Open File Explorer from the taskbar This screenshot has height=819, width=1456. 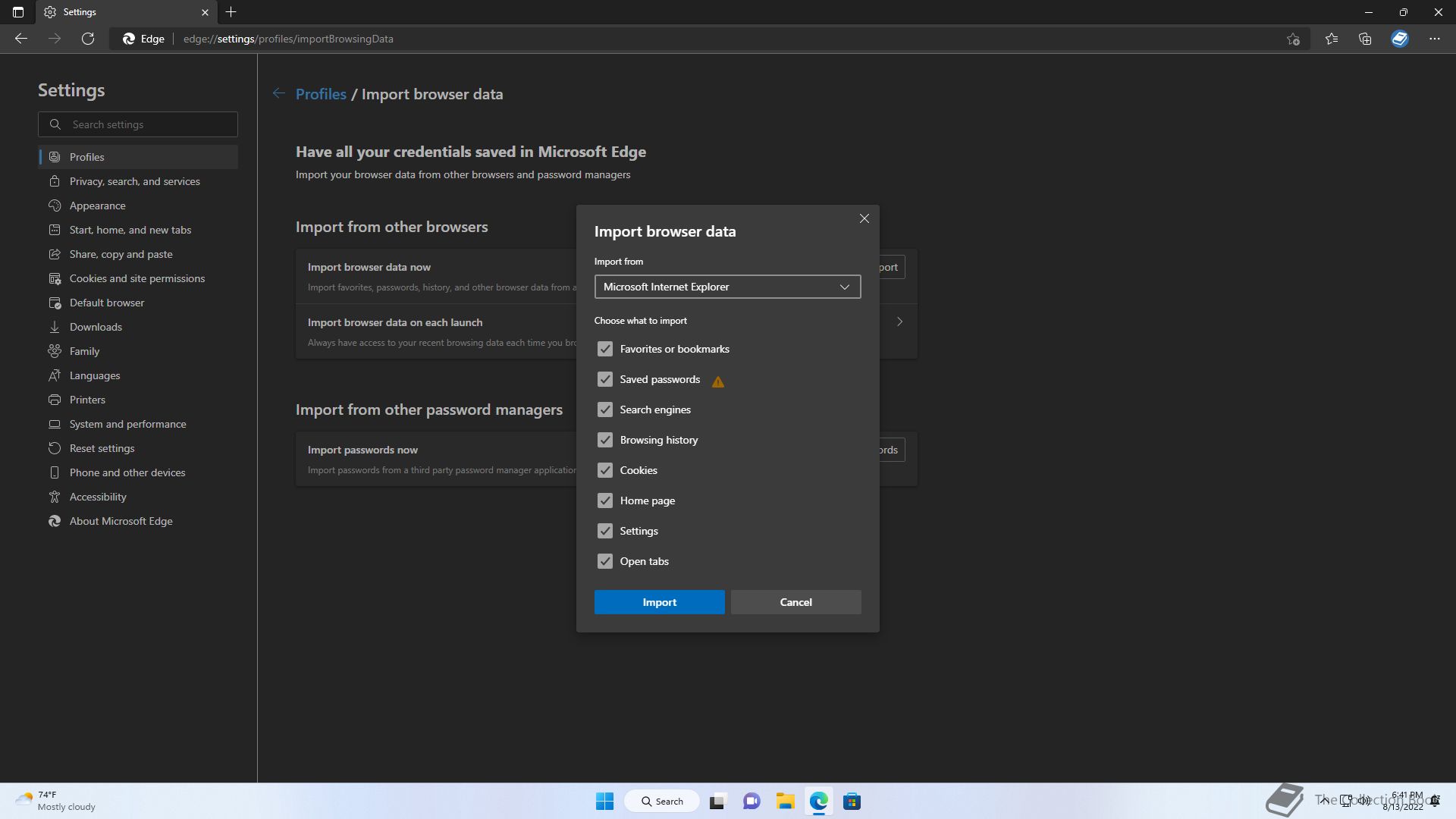coord(785,801)
